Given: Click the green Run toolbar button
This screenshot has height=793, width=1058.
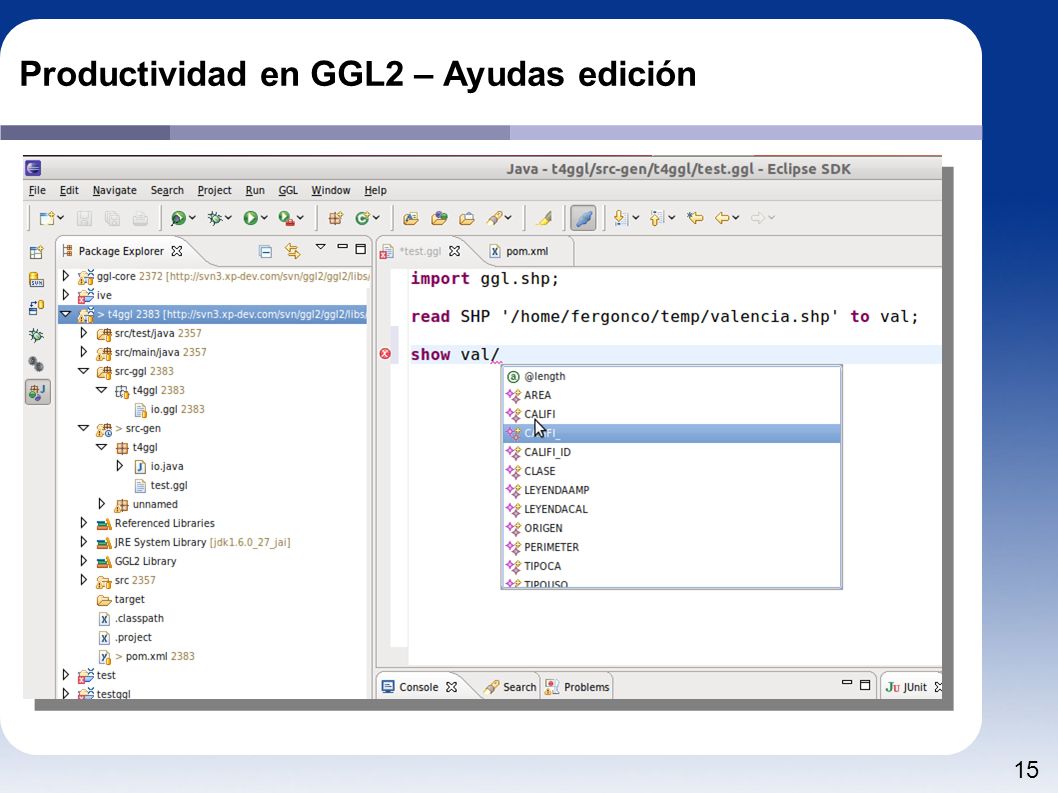Looking at the screenshot, I should (x=250, y=218).
